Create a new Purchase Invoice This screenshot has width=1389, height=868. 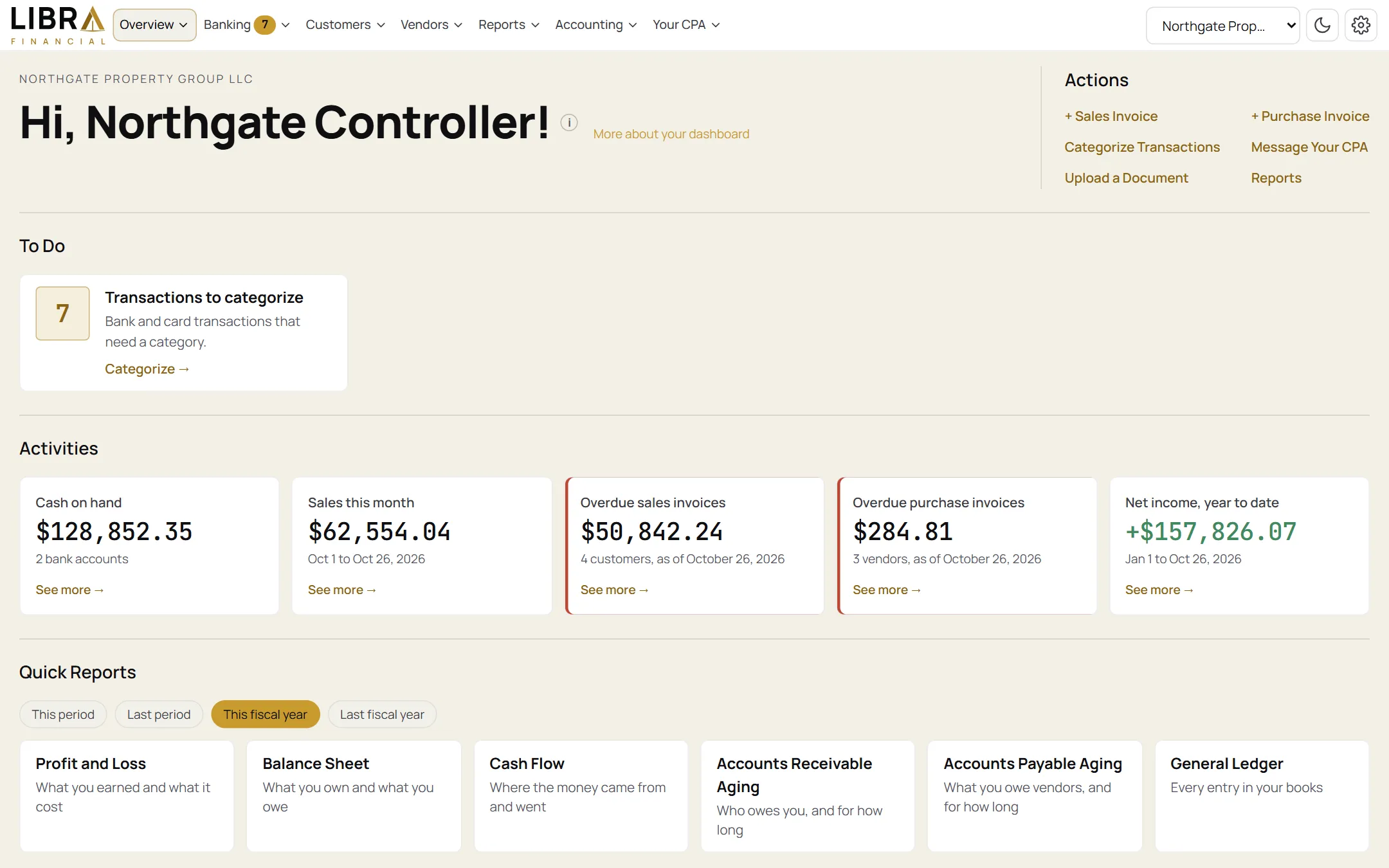(1310, 116)
